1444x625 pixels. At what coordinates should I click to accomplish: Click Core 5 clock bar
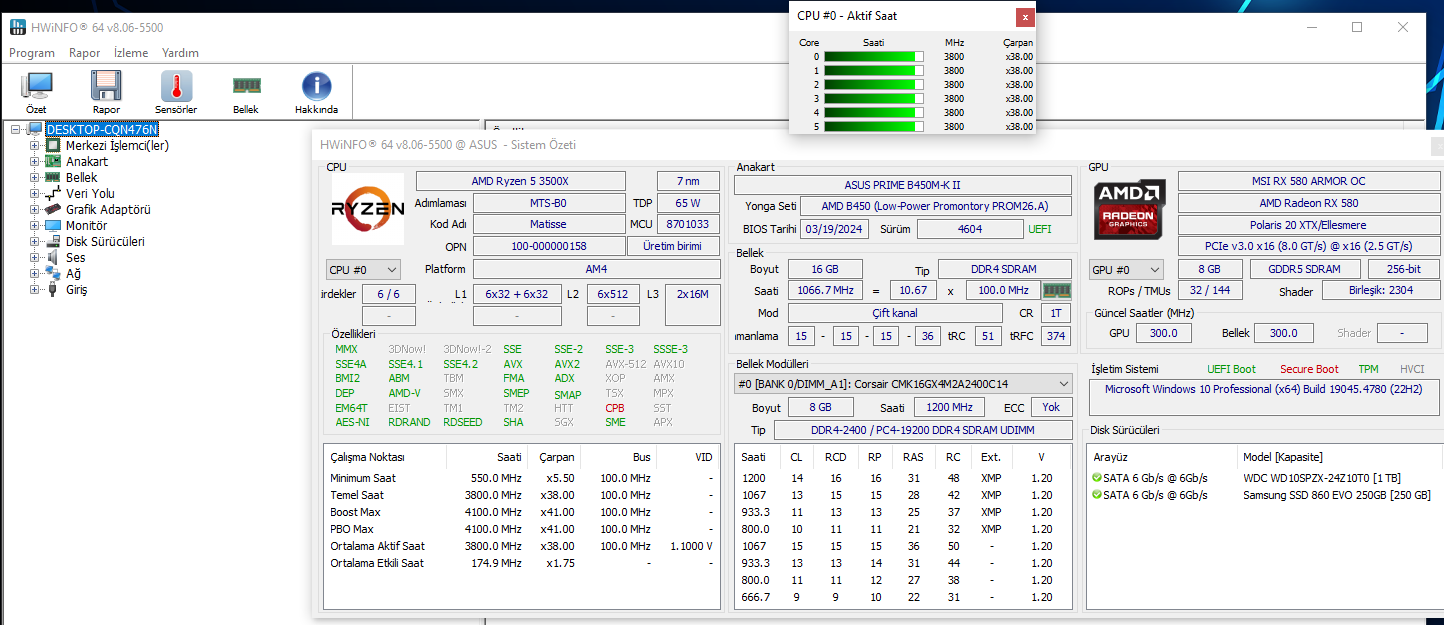click(873, 126)
